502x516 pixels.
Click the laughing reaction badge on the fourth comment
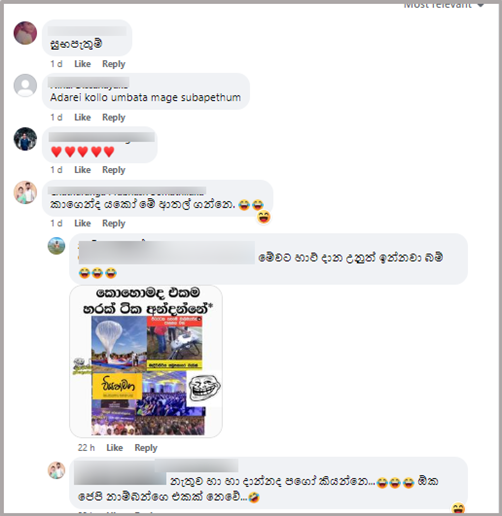(x=264, y=217)
